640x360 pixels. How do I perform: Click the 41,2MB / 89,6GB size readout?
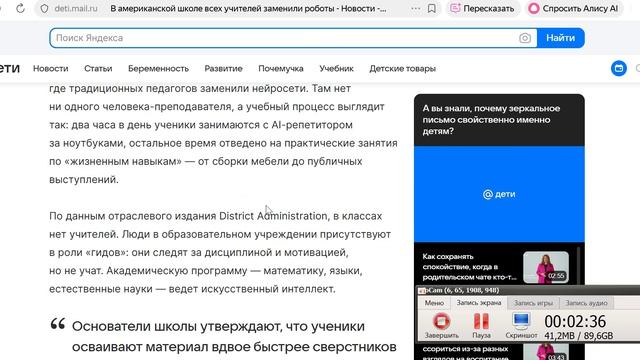578,336
